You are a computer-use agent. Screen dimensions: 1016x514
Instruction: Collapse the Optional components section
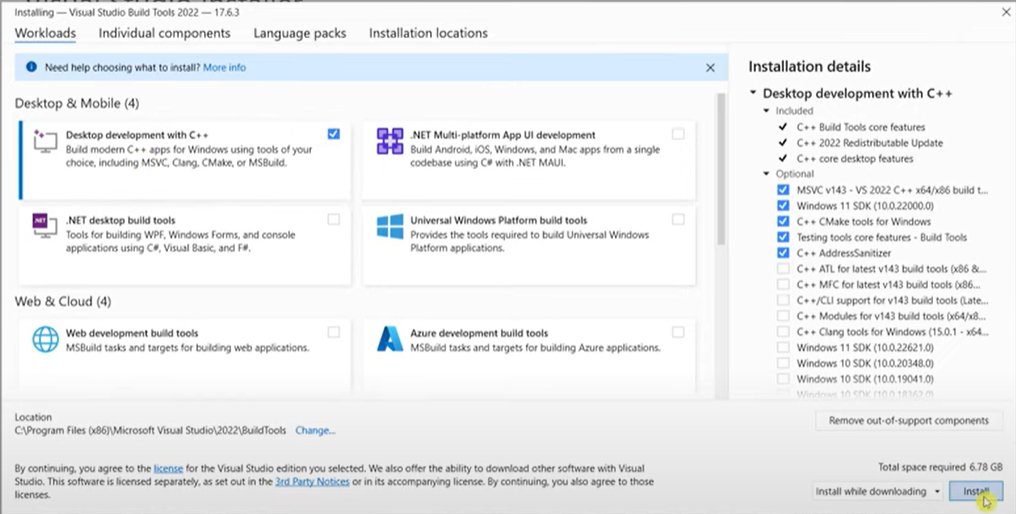pos(767,174)
